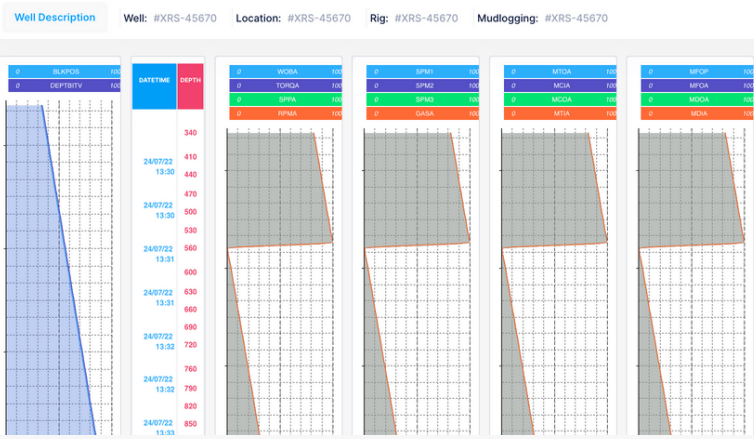This screenshot has height=439, width=754.
Task: Select the SPM1 curve label
Action: pyautogui.click(x=423, y=72)
